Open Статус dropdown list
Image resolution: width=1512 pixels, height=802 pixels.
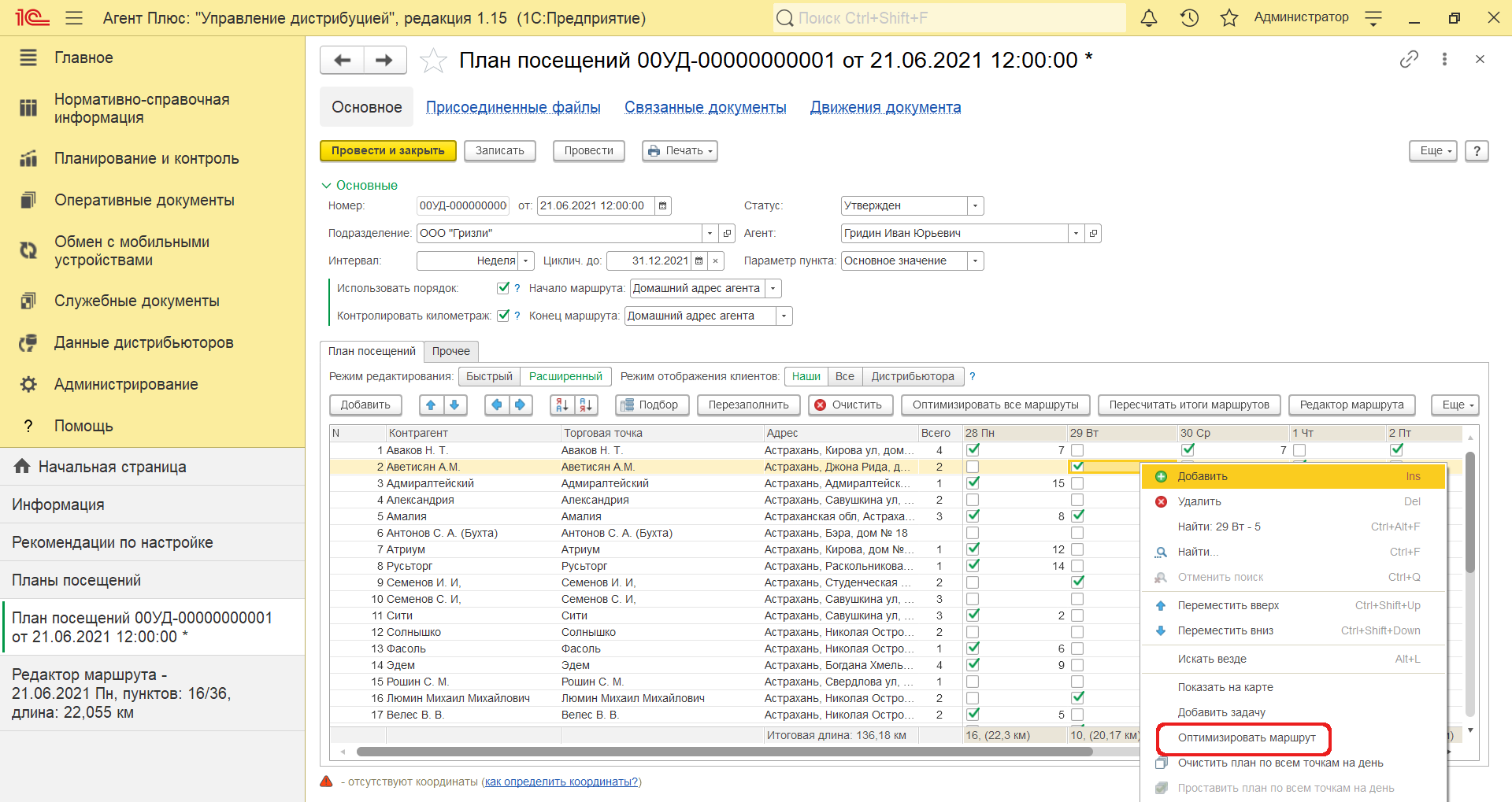pyautogui.click(x=975, y=206)
